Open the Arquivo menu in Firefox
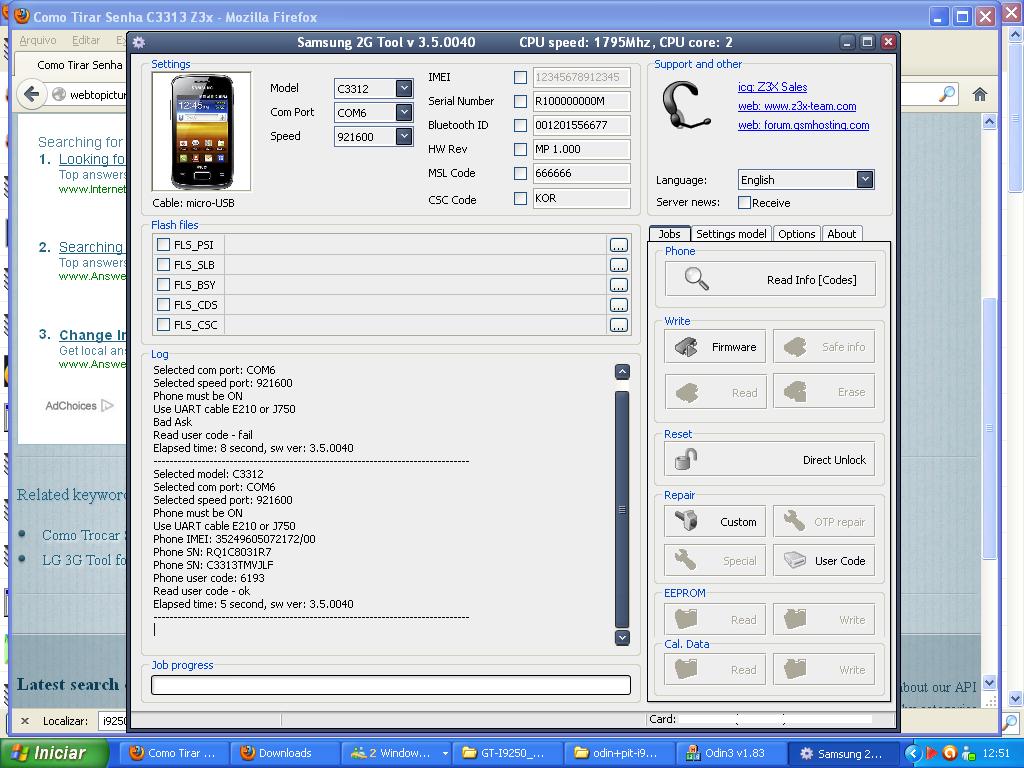The image size is (1024, 768). pyautogui.click(x=37, y=40)
